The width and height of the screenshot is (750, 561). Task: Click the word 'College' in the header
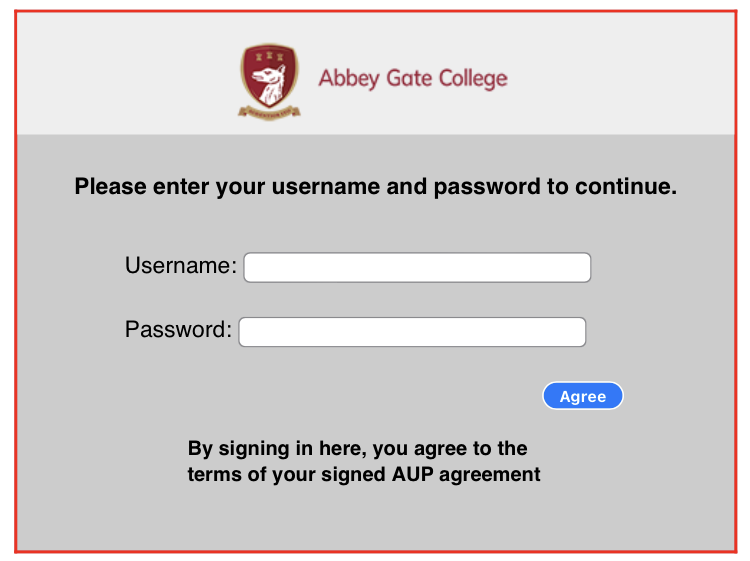click(x=474, y=78)
